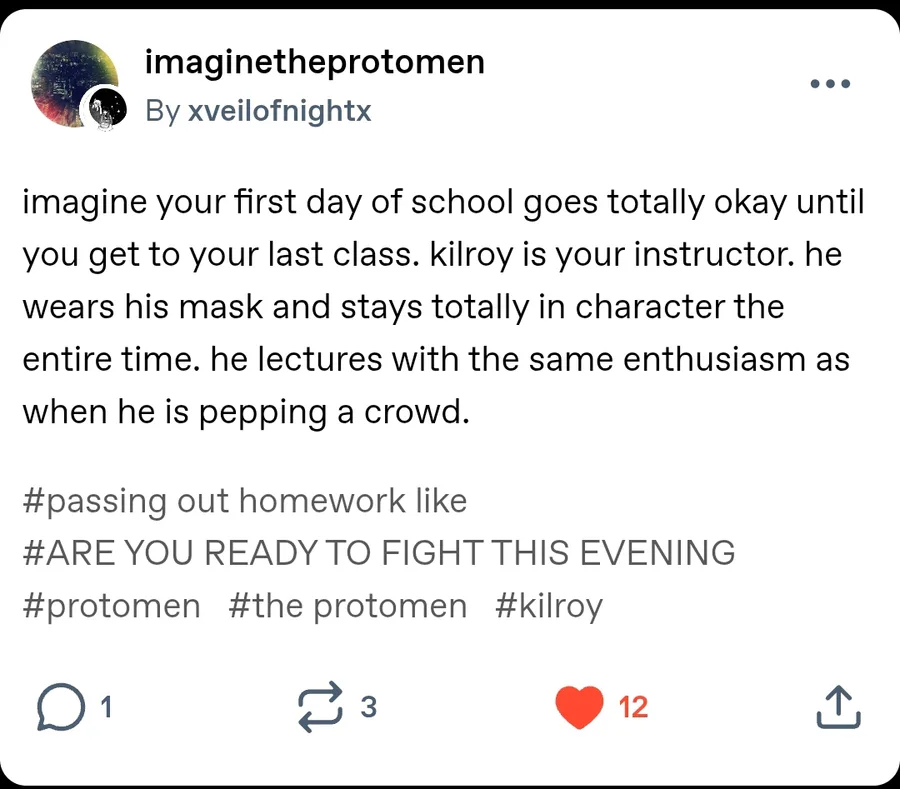This screenshot has height=789, width=900.
Task: Click the small xveilofnightx avatar badge
Action: click(x=104, y=108)
